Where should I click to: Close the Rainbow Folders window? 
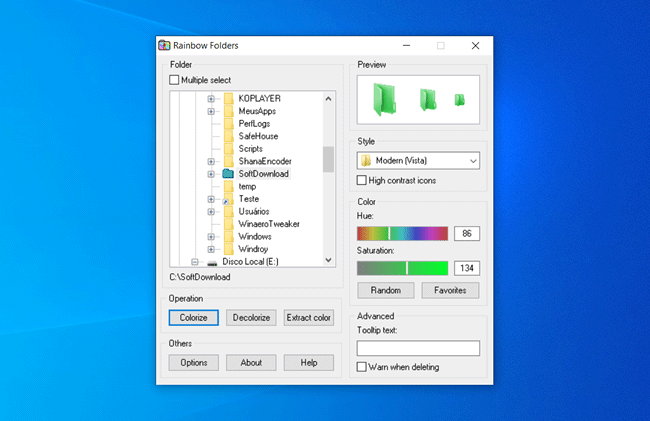click(x=475, y=45)
